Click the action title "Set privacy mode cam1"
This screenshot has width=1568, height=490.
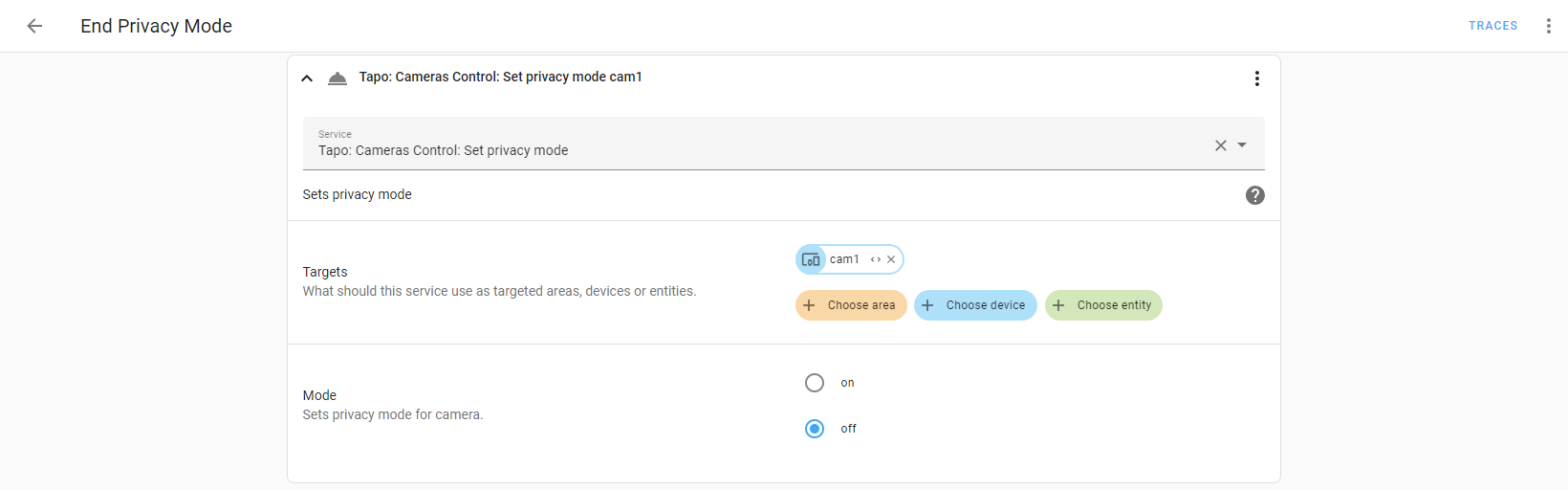point(500,77)
